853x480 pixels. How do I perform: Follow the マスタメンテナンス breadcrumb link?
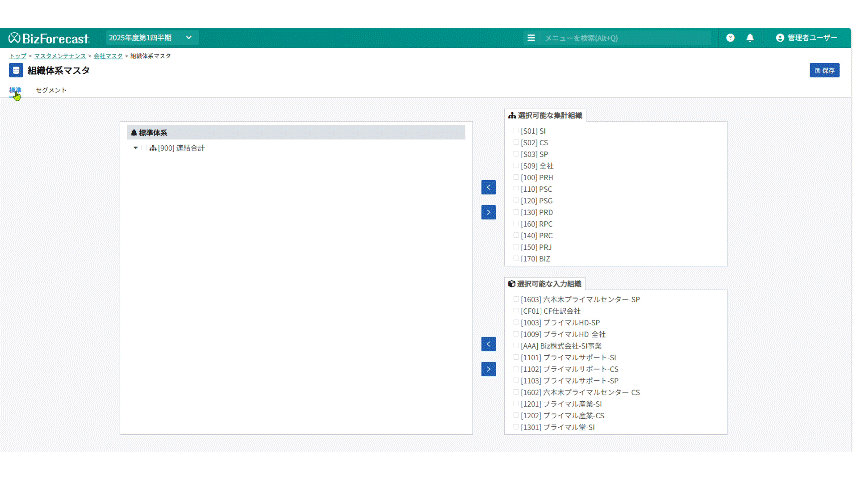click(x=60, y=56)
